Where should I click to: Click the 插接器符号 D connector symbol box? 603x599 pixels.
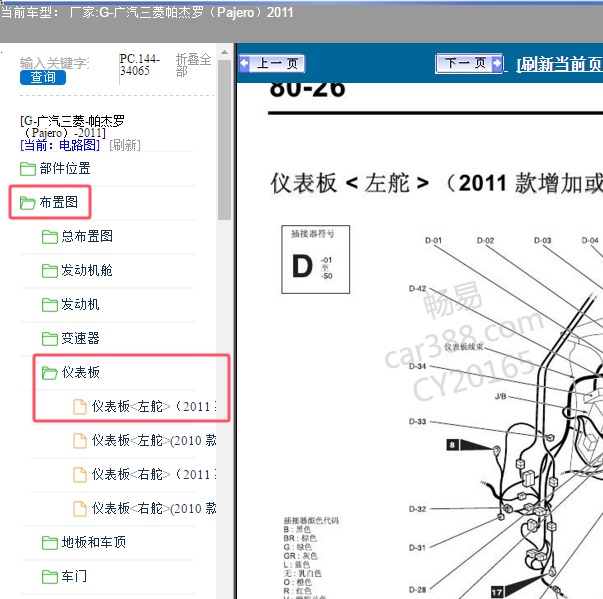[x=315, y=260]
